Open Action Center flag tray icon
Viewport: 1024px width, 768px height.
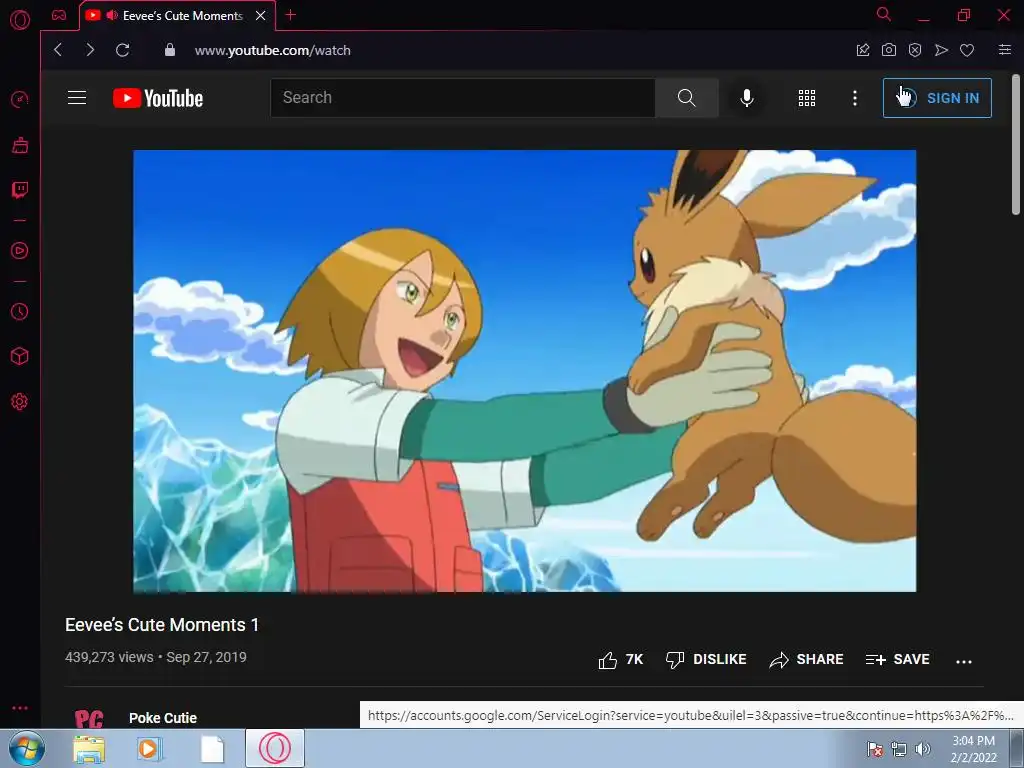(x=874, y=749)
